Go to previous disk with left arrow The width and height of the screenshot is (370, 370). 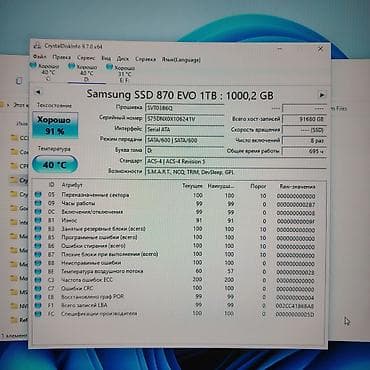coord(38,92)
